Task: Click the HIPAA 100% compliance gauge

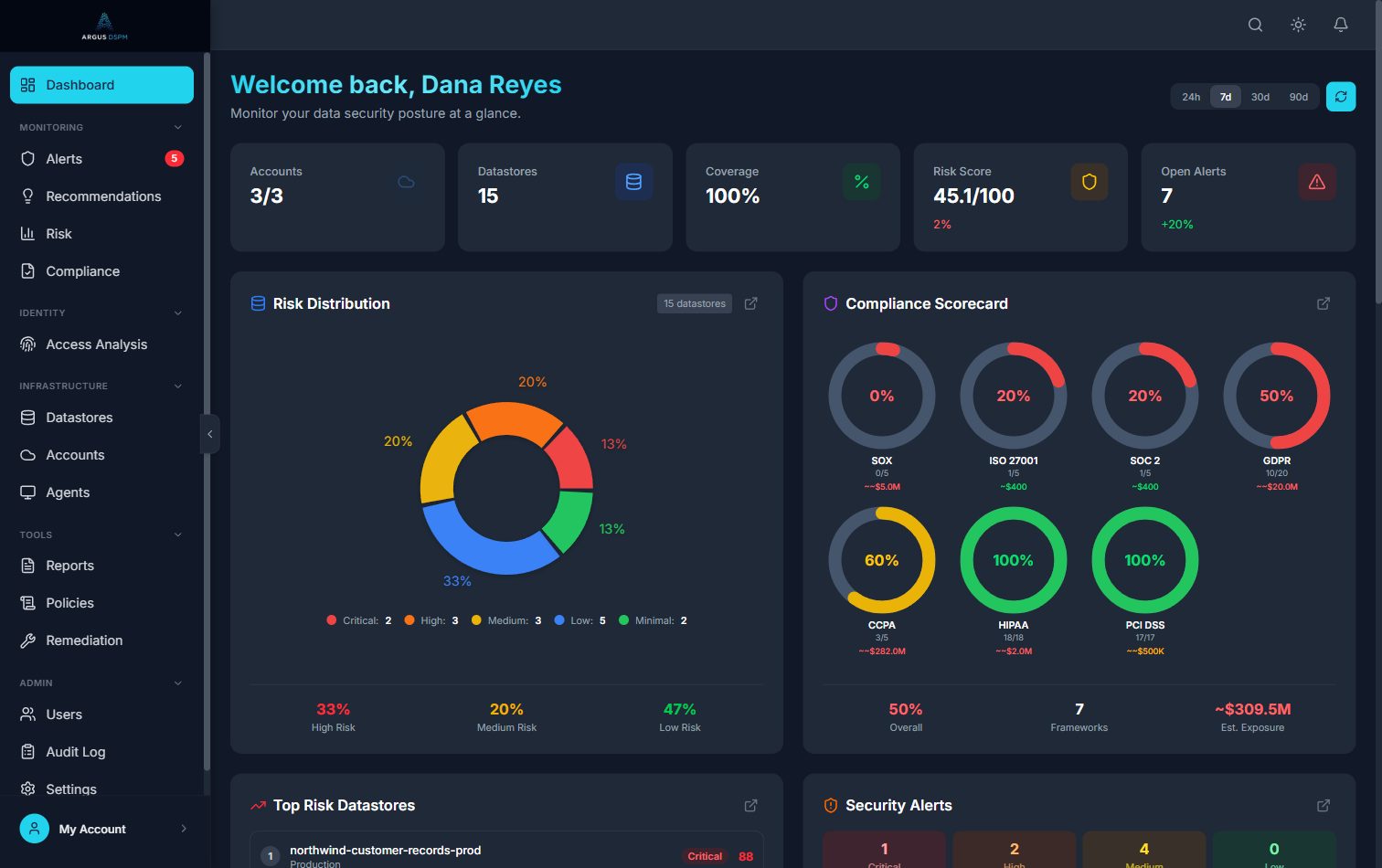Action: click(x=1013, y=560)
